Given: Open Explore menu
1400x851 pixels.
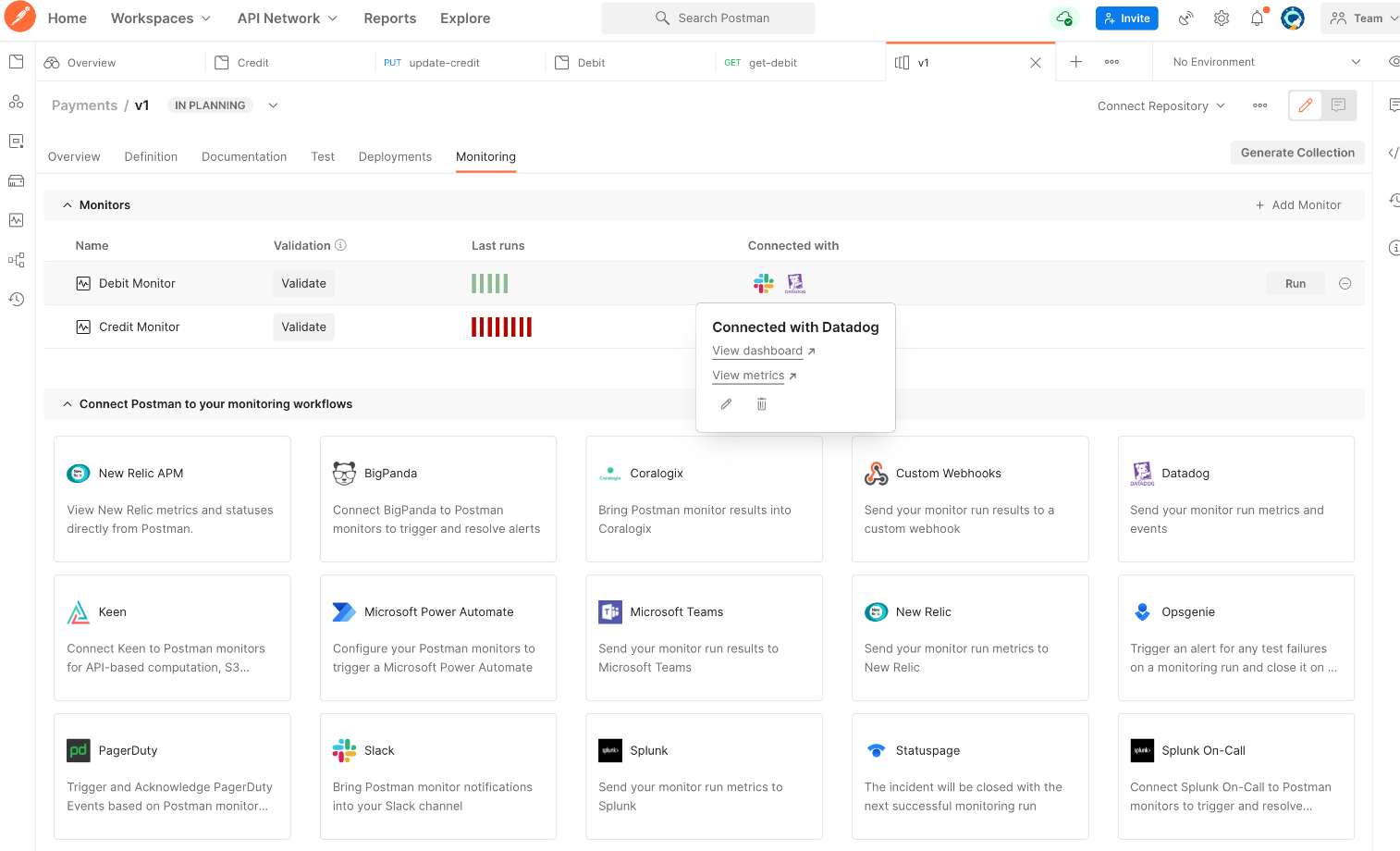Looking at the screenshot, I should (465, 18).
